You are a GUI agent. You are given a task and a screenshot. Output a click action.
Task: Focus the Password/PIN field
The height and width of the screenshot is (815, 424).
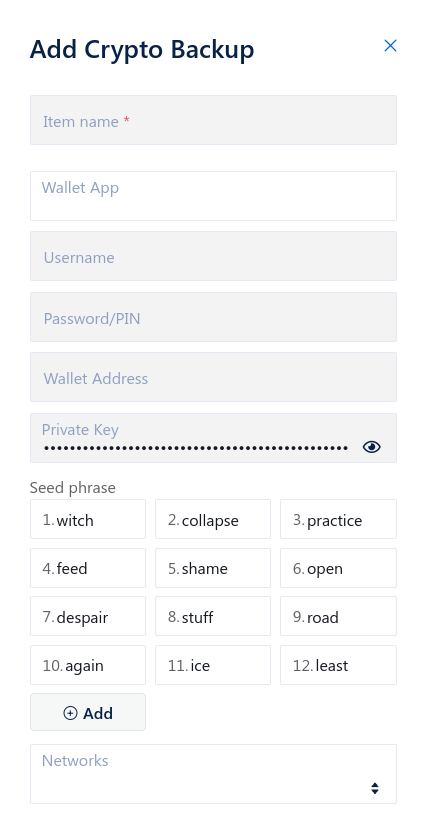(x=213, y=317)
